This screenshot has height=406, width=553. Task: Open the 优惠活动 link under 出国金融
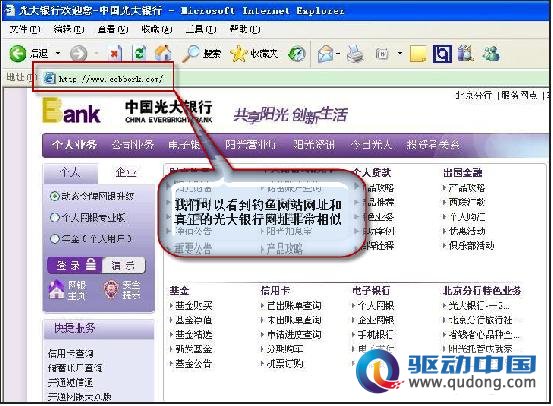(467, 231)
